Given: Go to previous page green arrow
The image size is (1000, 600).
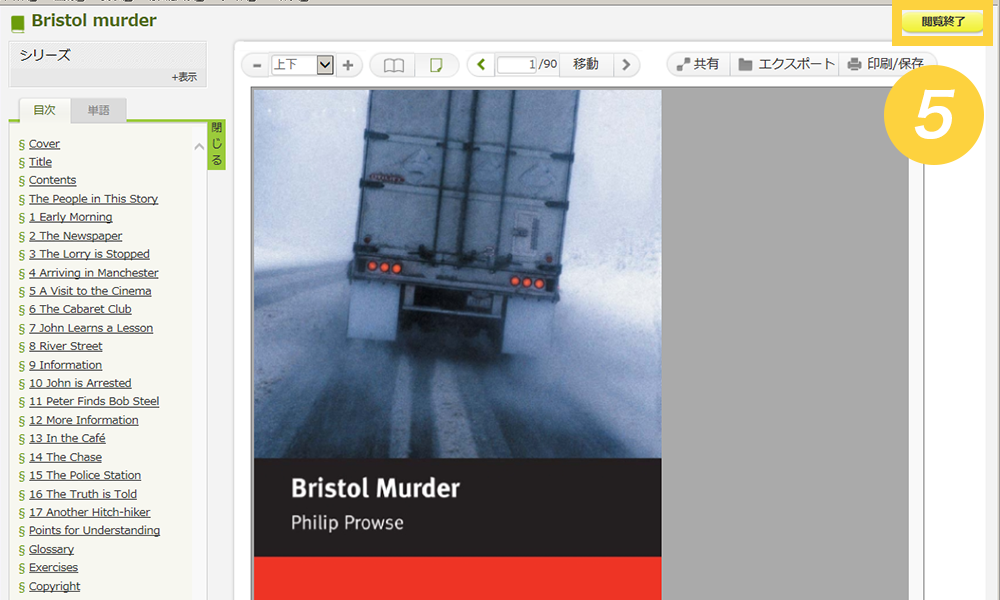Looking at the screenshot, I should 482,64.
